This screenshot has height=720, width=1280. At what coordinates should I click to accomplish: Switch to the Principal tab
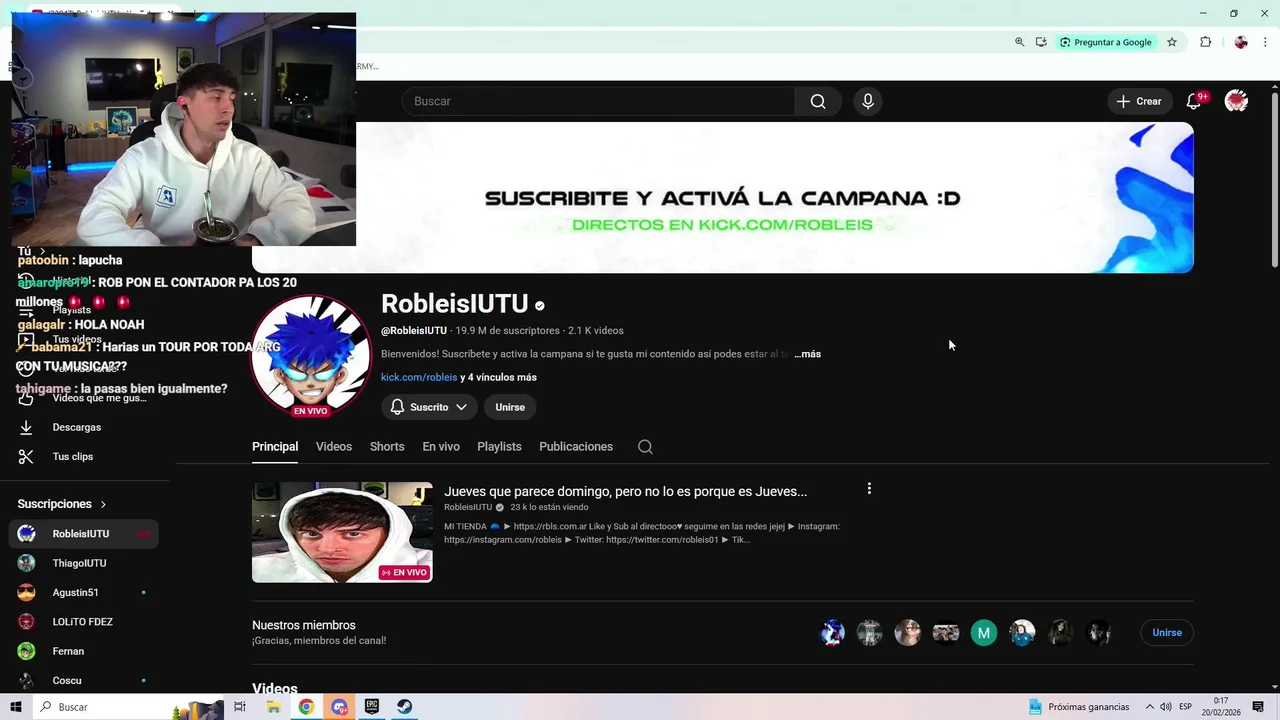pos(275,447)
